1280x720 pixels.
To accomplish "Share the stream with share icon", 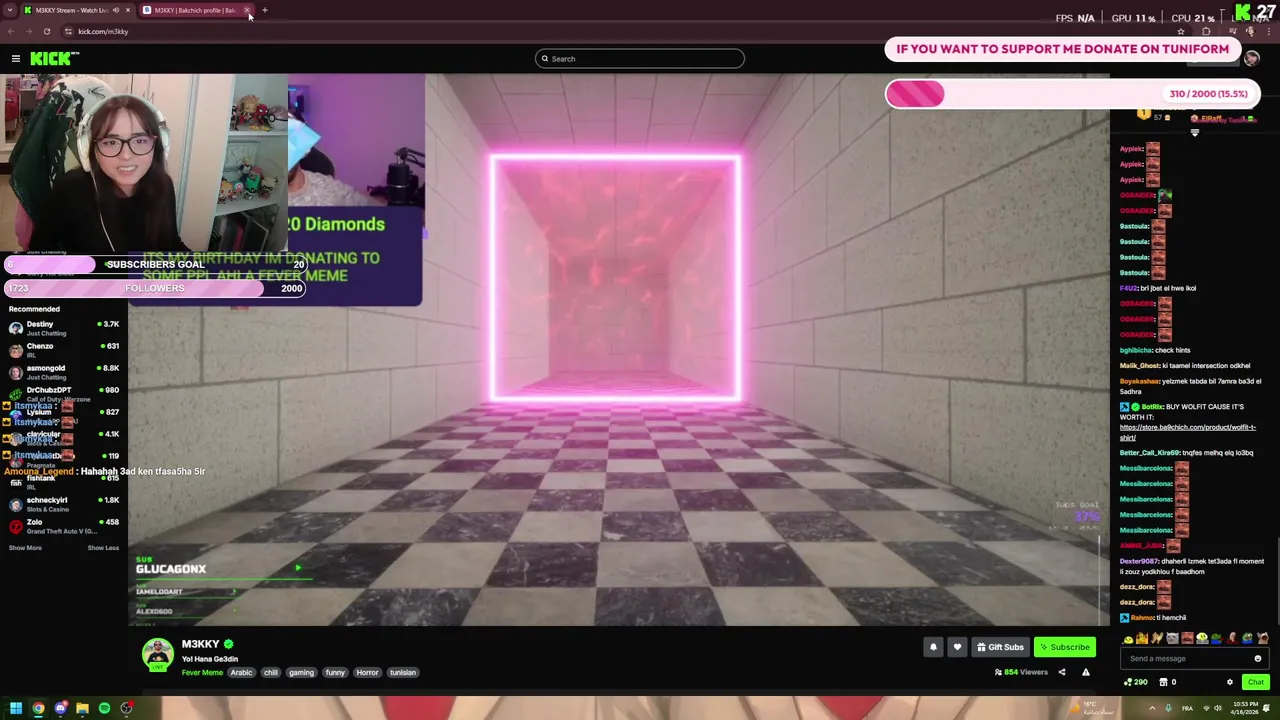I will tap(1062, 672).
